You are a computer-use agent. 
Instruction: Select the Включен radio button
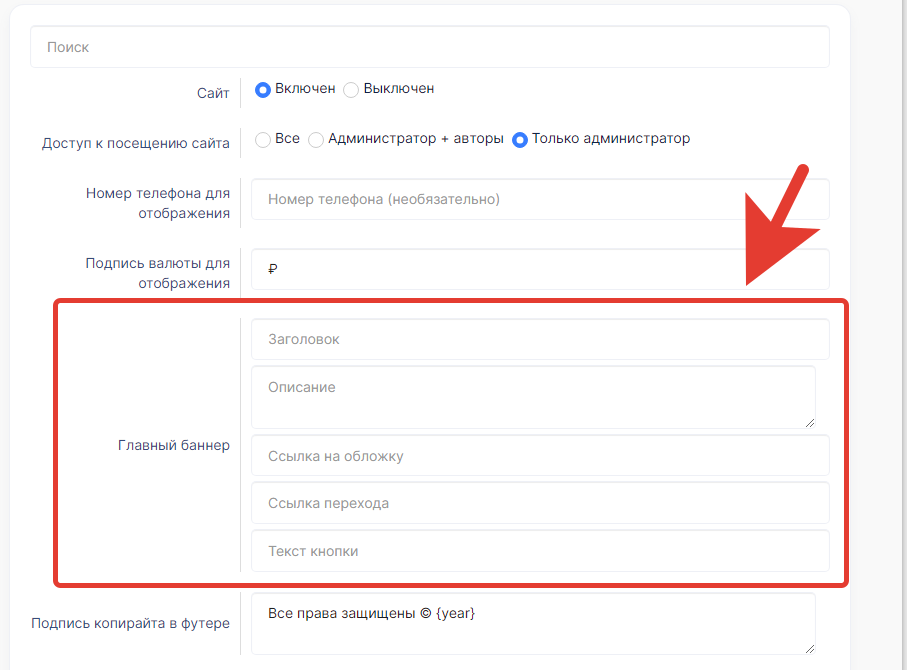point(263,90)
